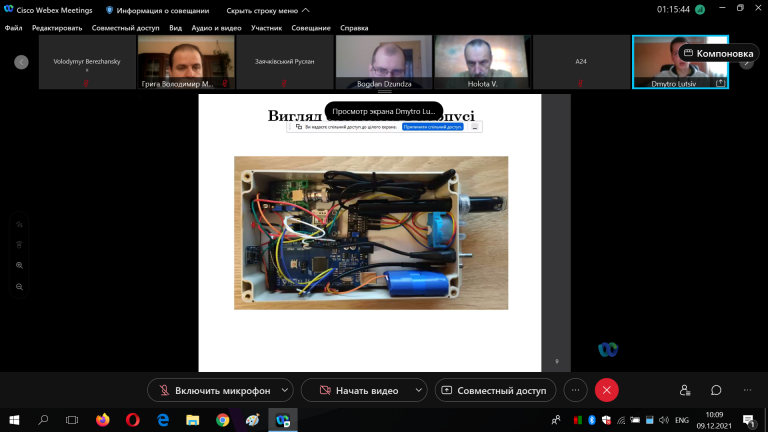Screen dimensions: 768x432
Task: Expand microphone options dropdown arrow
Action: tap(285, 390)
